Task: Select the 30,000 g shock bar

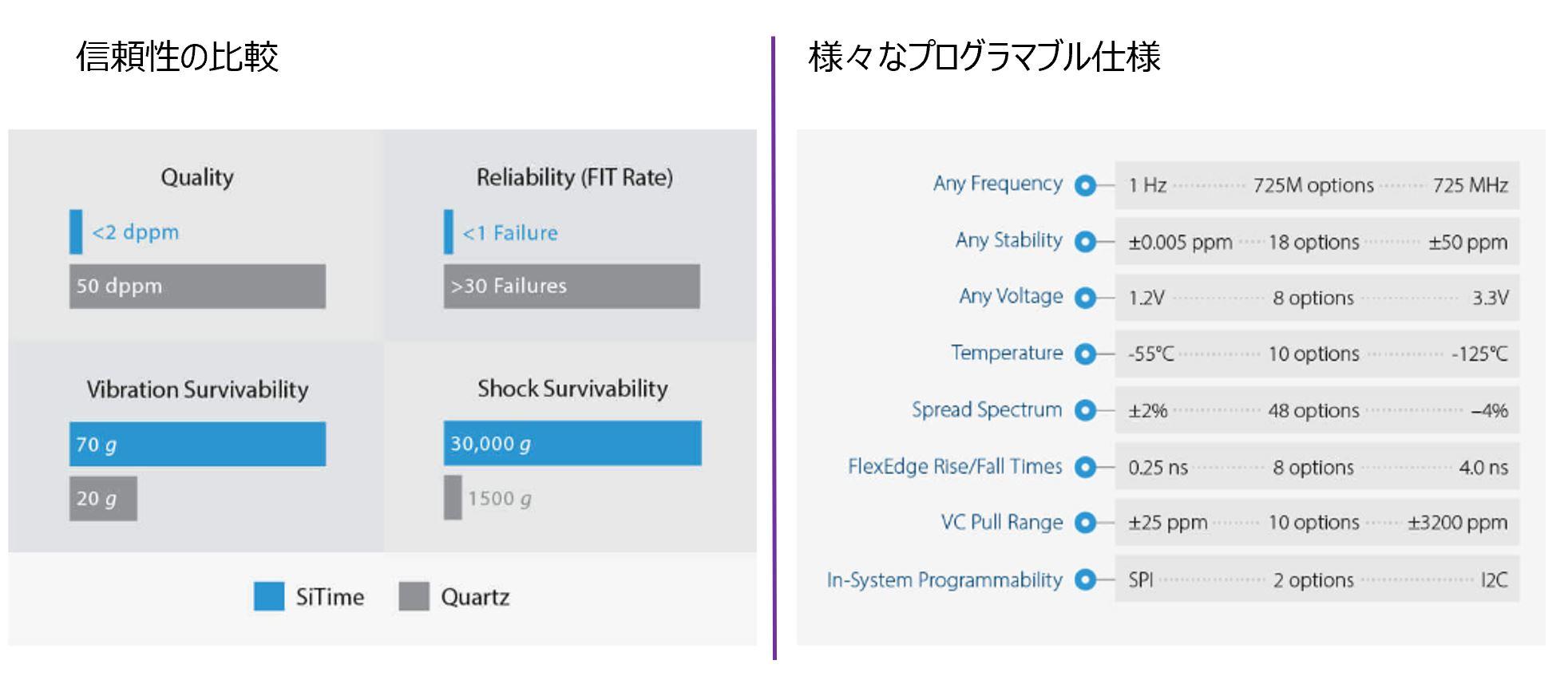Action: (x=572, y=443)
